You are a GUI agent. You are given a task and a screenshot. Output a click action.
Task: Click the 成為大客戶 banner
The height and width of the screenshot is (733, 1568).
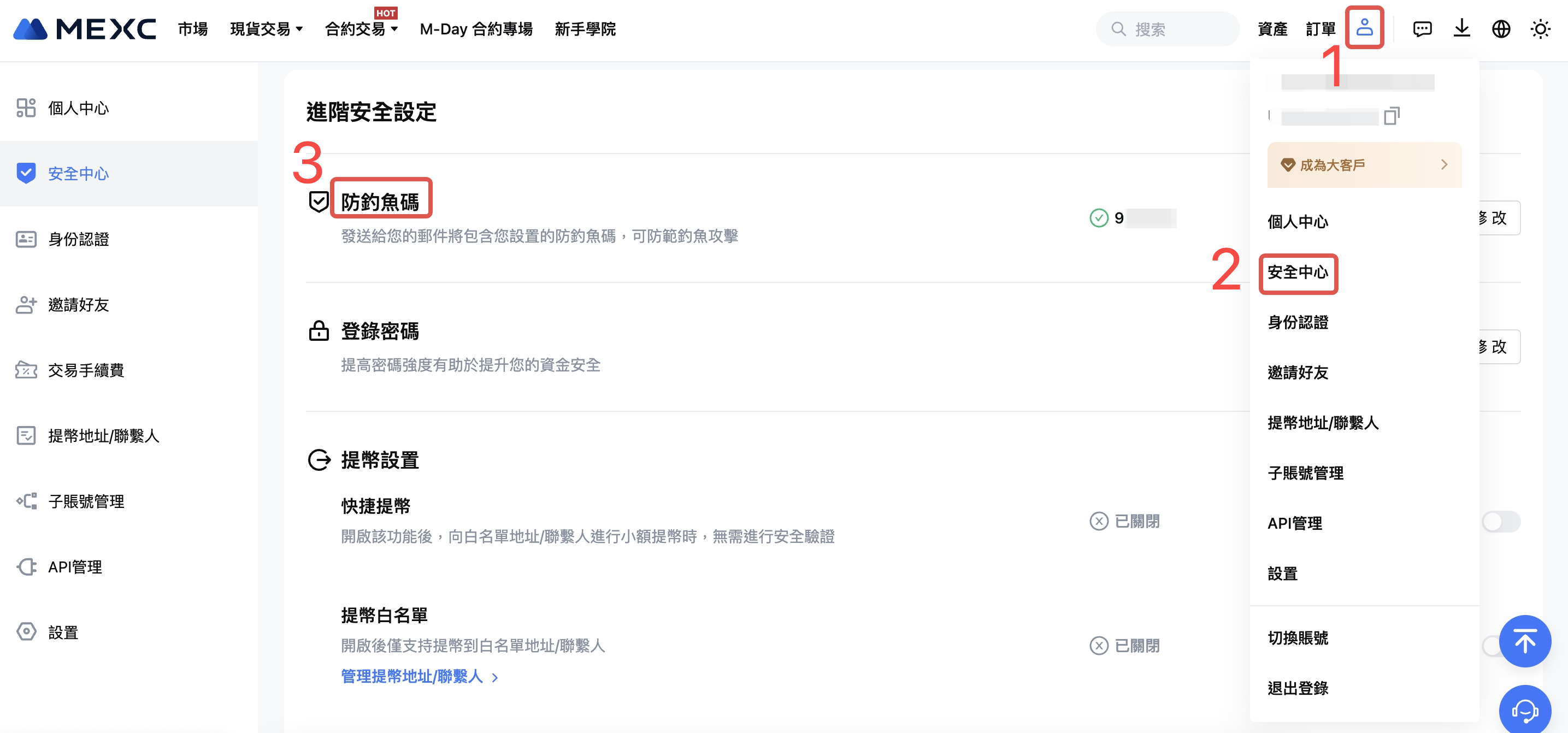tap(1364, 165)
